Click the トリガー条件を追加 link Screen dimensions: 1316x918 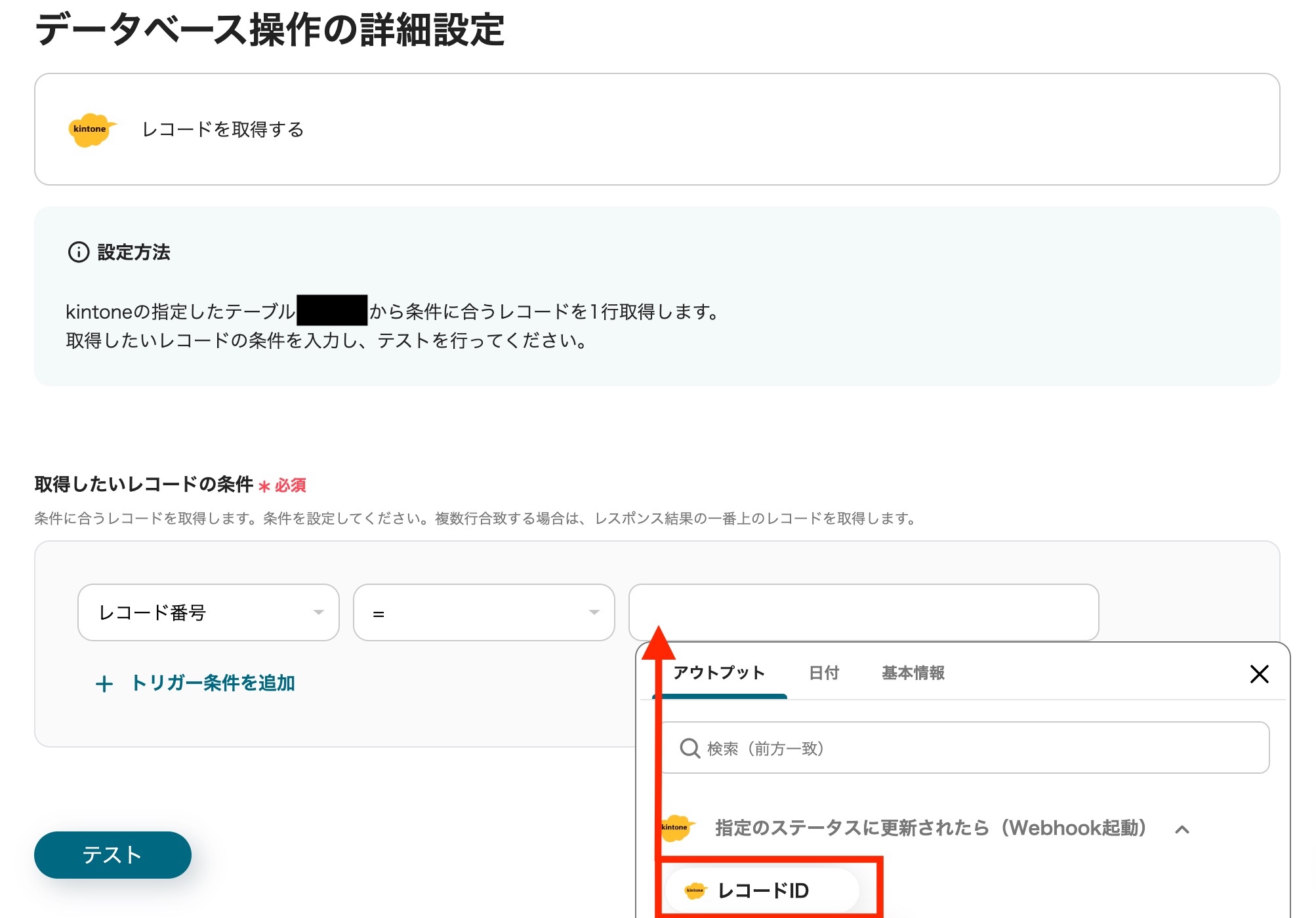[213, 683]
